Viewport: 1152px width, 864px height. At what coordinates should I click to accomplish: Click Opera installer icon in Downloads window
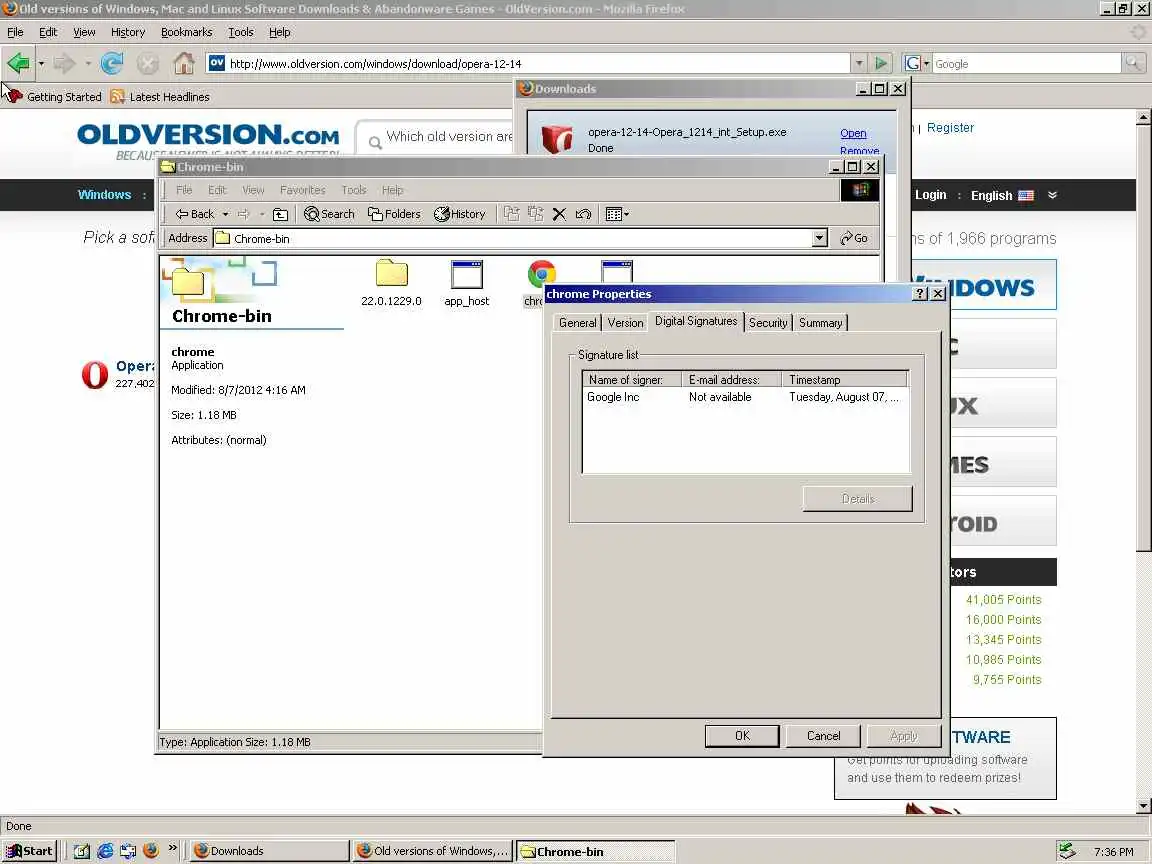click(x=557, y=139)
